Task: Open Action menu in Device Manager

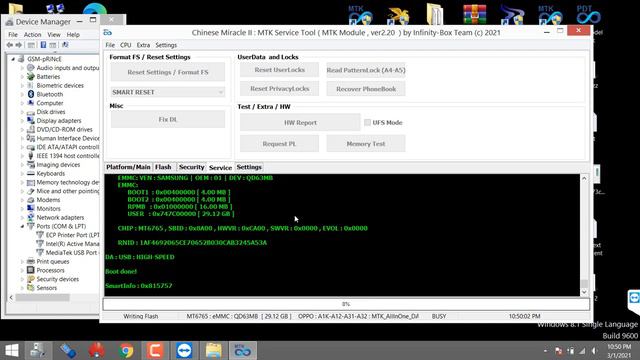Action: [32, 35]
